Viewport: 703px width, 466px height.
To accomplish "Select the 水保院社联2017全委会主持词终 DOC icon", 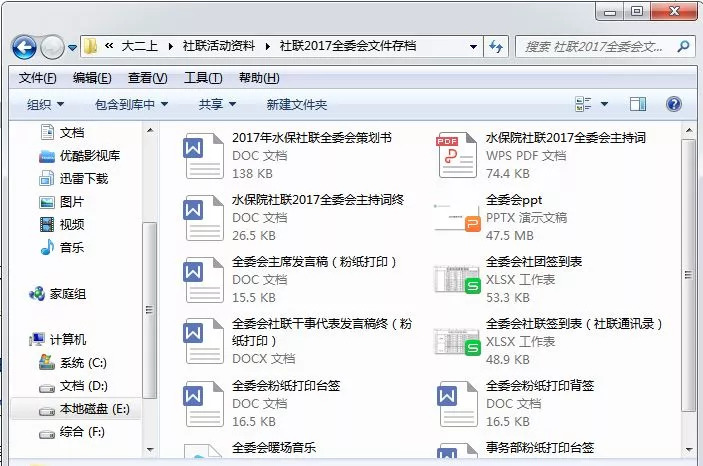I will click(203, 218).
